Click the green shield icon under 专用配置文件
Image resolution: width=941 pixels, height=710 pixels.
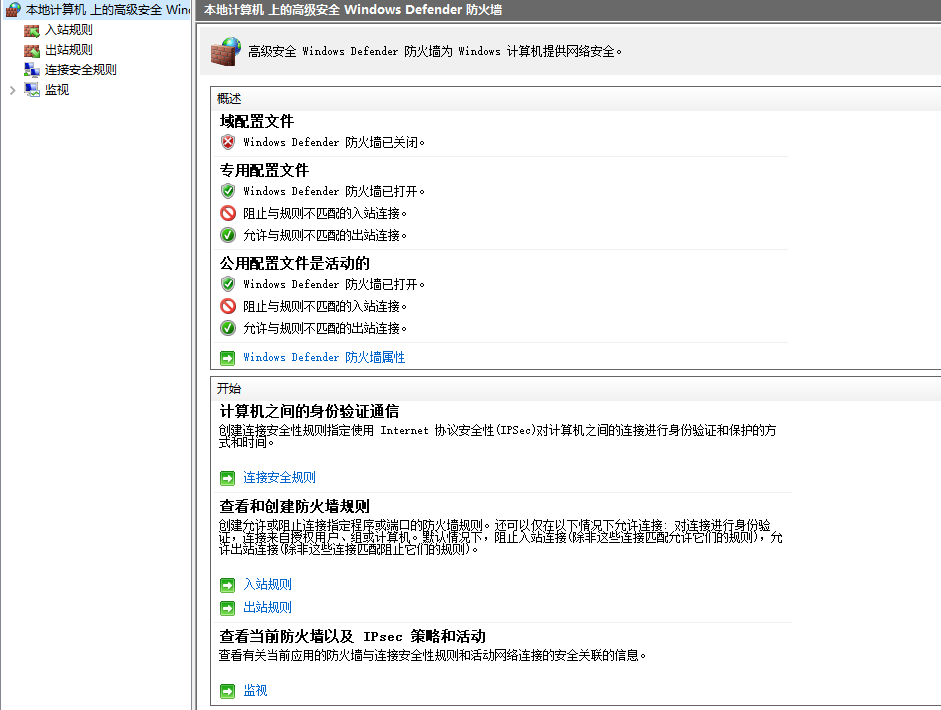[227, 191]
